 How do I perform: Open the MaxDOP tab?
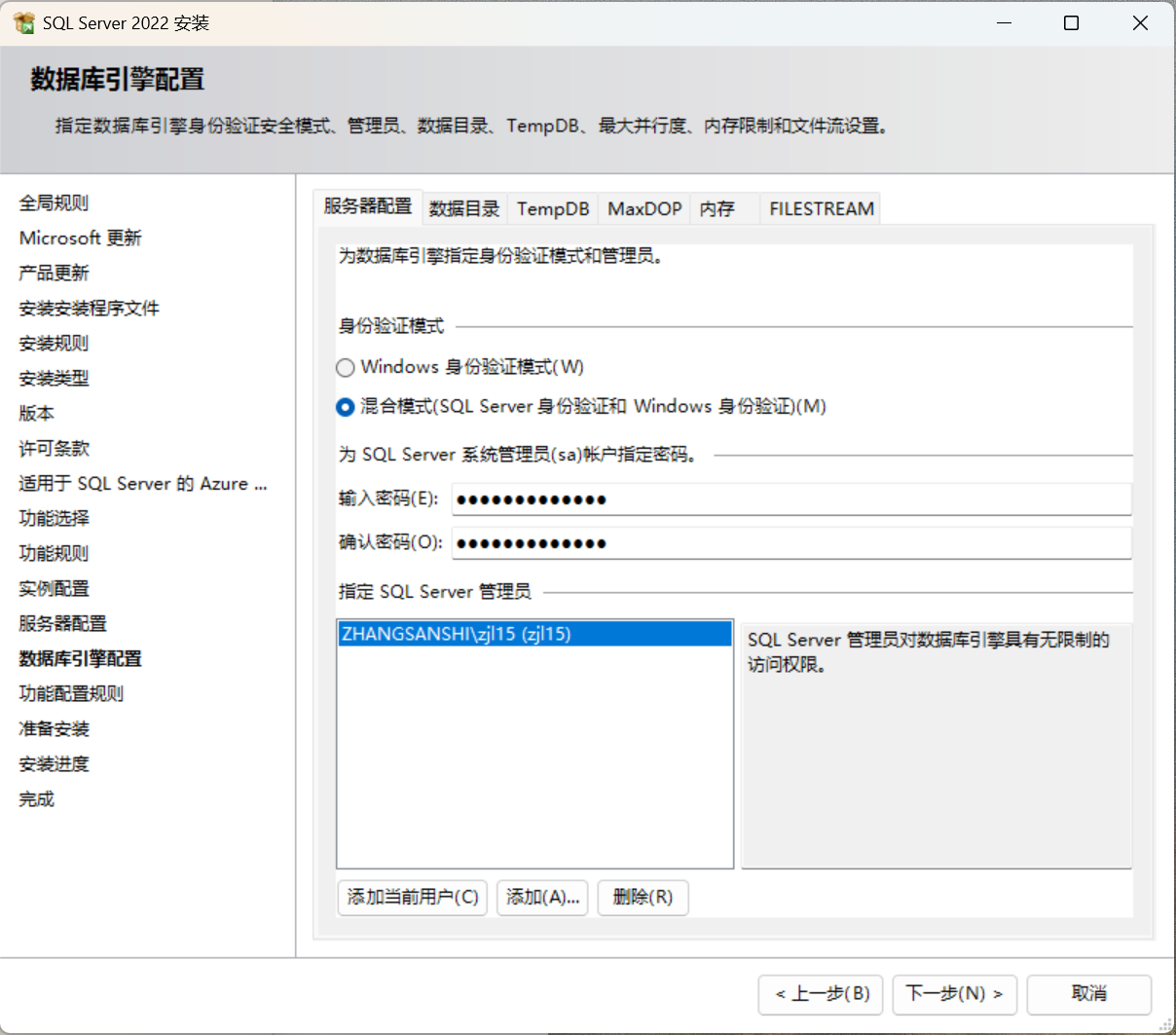(x=643, y=207)
